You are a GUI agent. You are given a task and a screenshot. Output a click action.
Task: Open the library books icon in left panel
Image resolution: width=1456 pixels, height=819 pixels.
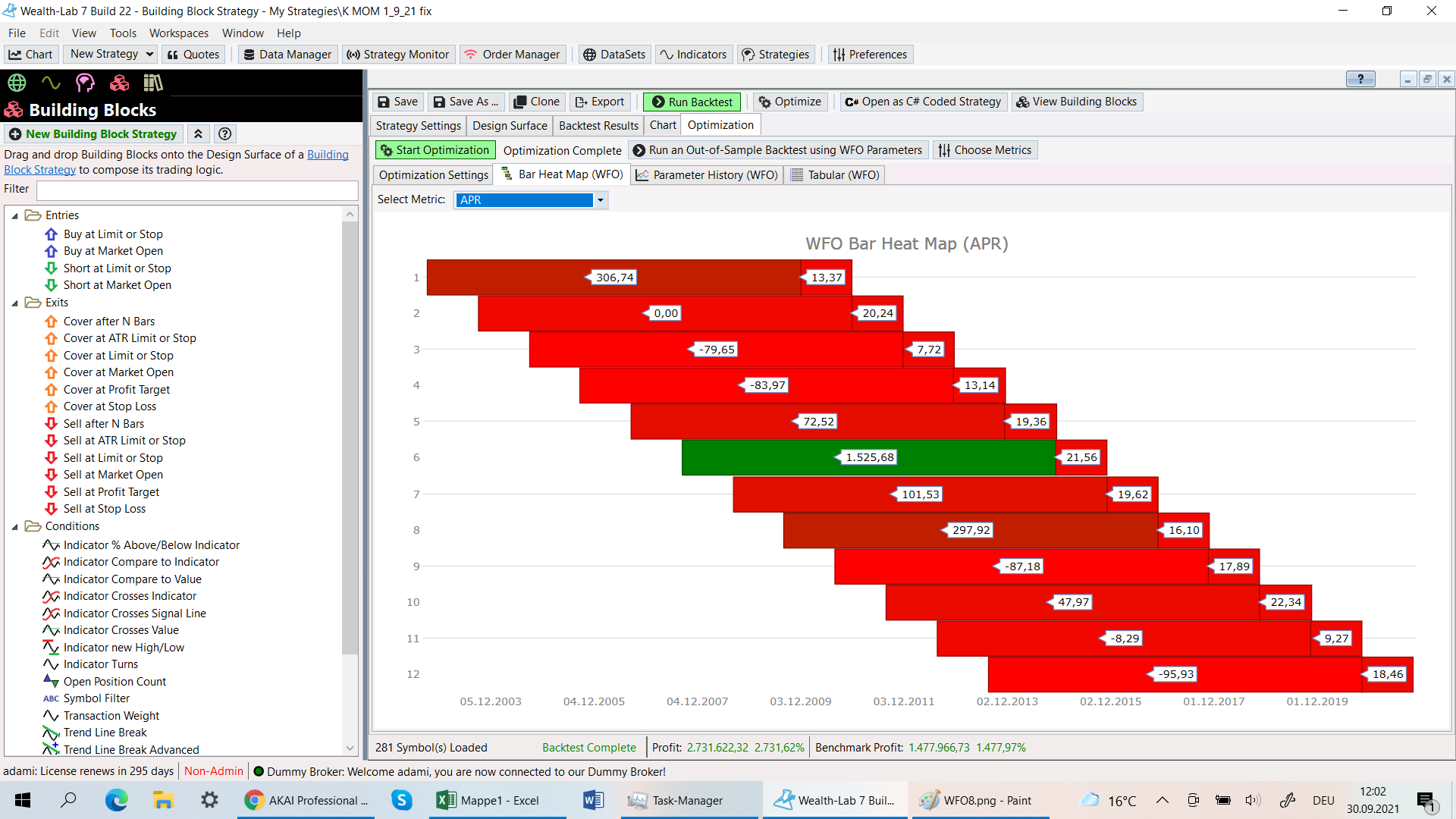click(153, 83)
